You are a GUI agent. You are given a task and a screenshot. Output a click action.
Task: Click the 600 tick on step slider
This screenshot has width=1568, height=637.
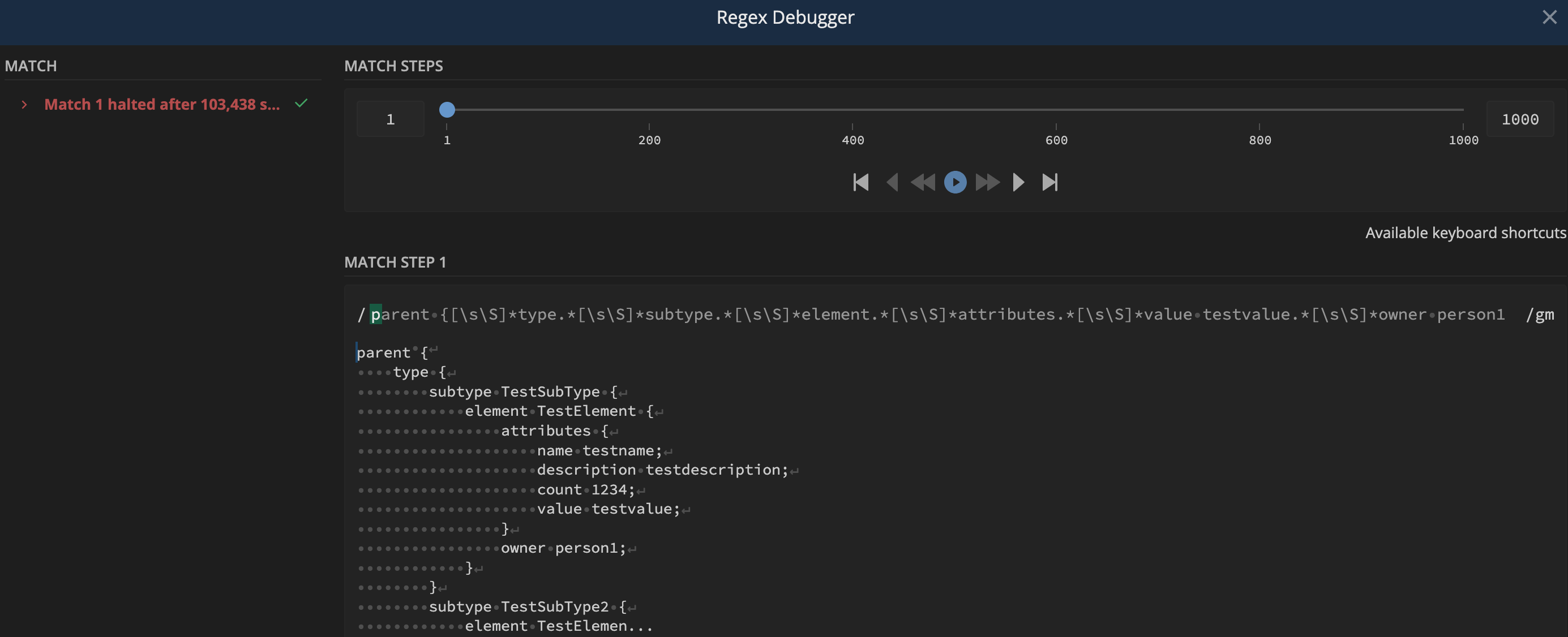point(1056,140)
